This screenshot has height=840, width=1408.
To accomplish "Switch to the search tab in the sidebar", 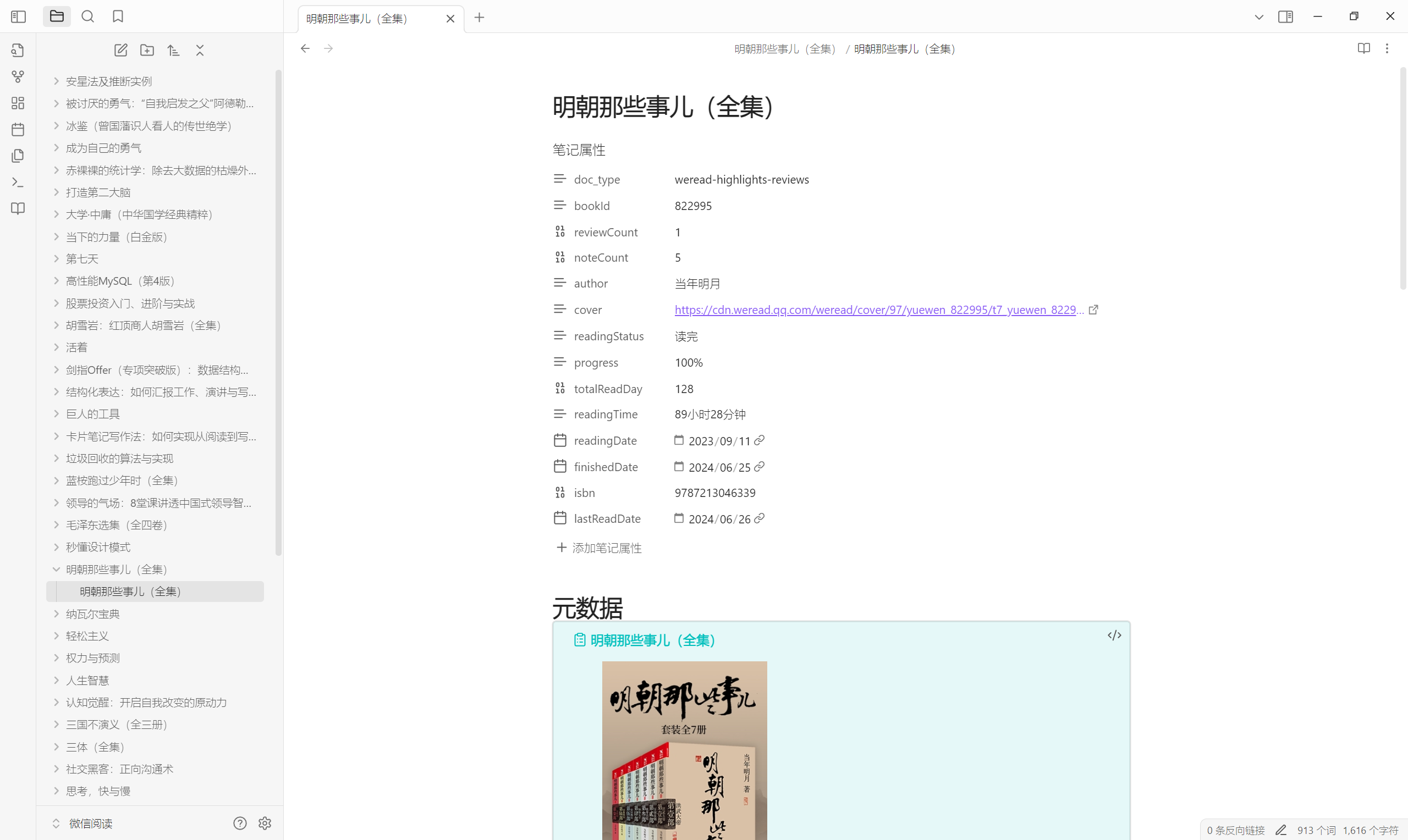I will [88, 16].
